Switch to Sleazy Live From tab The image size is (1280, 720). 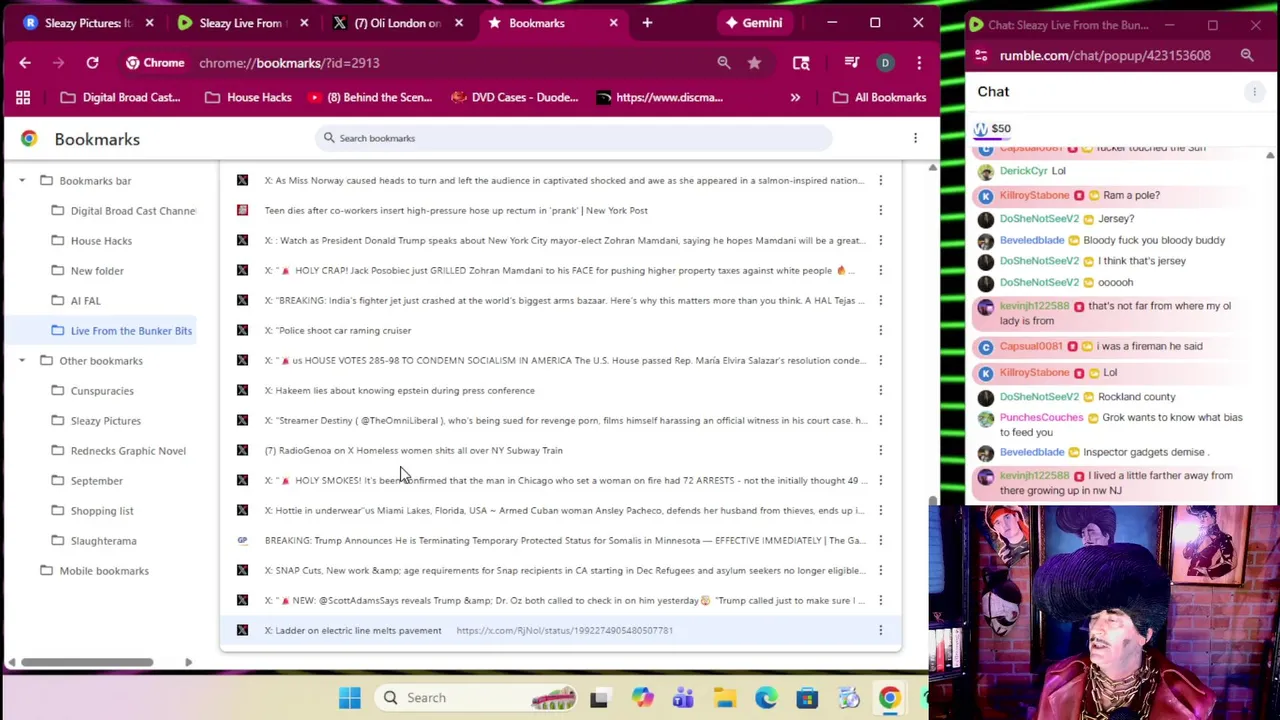pos(242,22)
